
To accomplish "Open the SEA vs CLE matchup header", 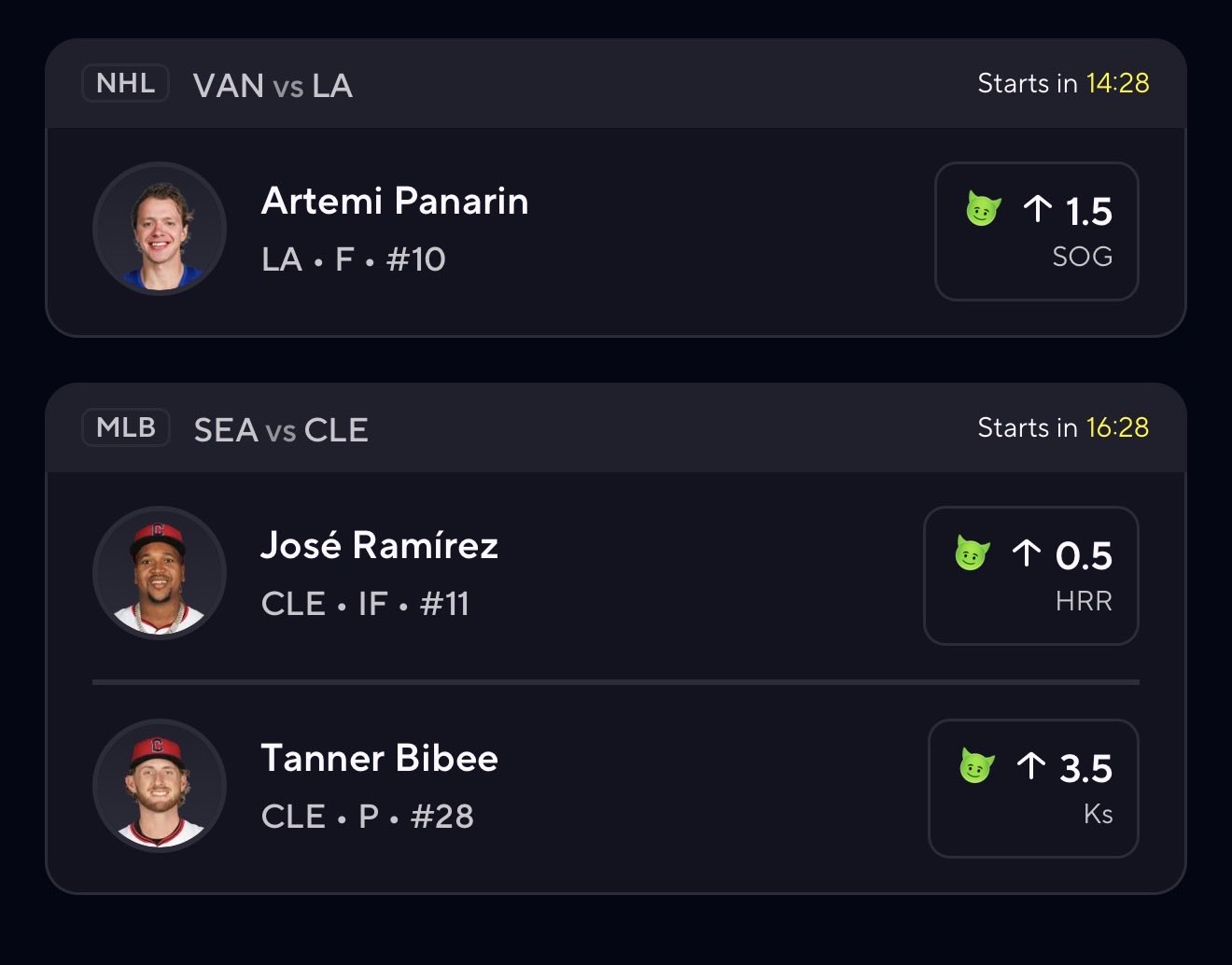I will point(281,430).
